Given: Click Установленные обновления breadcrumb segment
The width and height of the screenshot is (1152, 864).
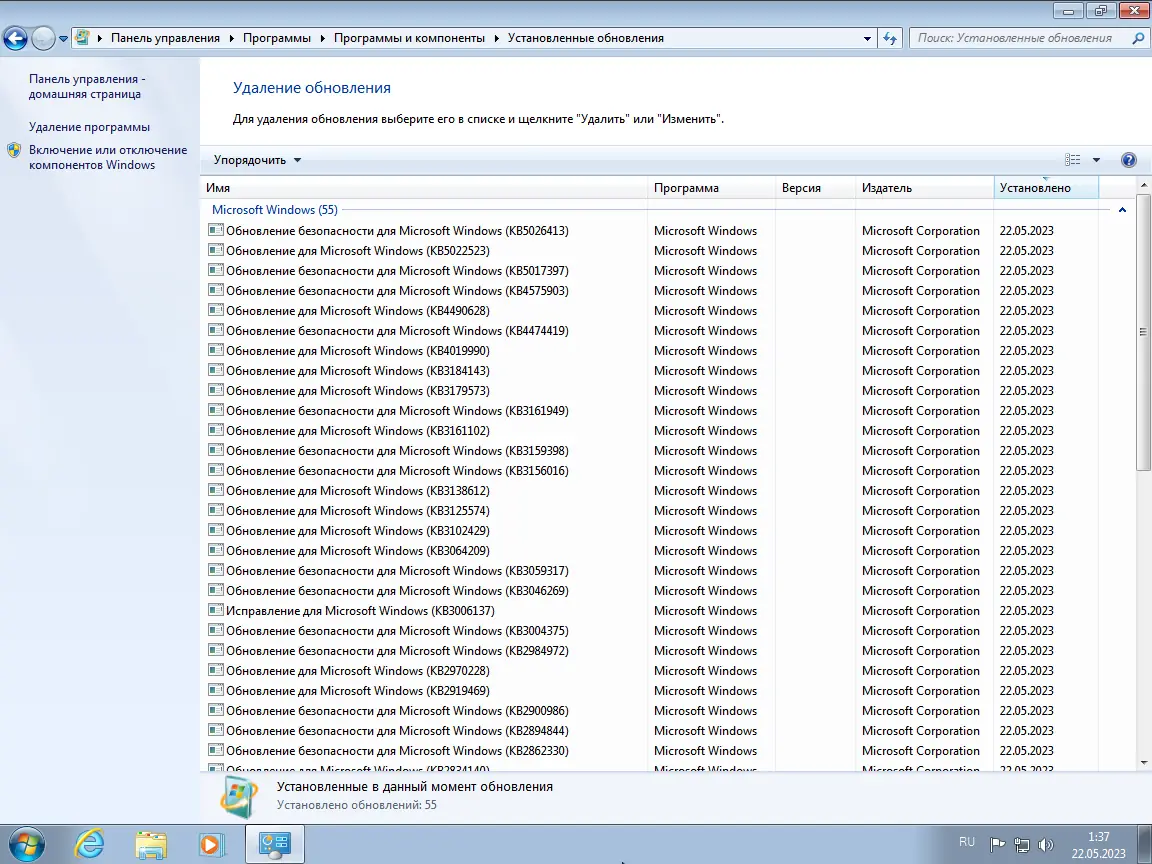Looking at the screenshot, I should [586, 38].
